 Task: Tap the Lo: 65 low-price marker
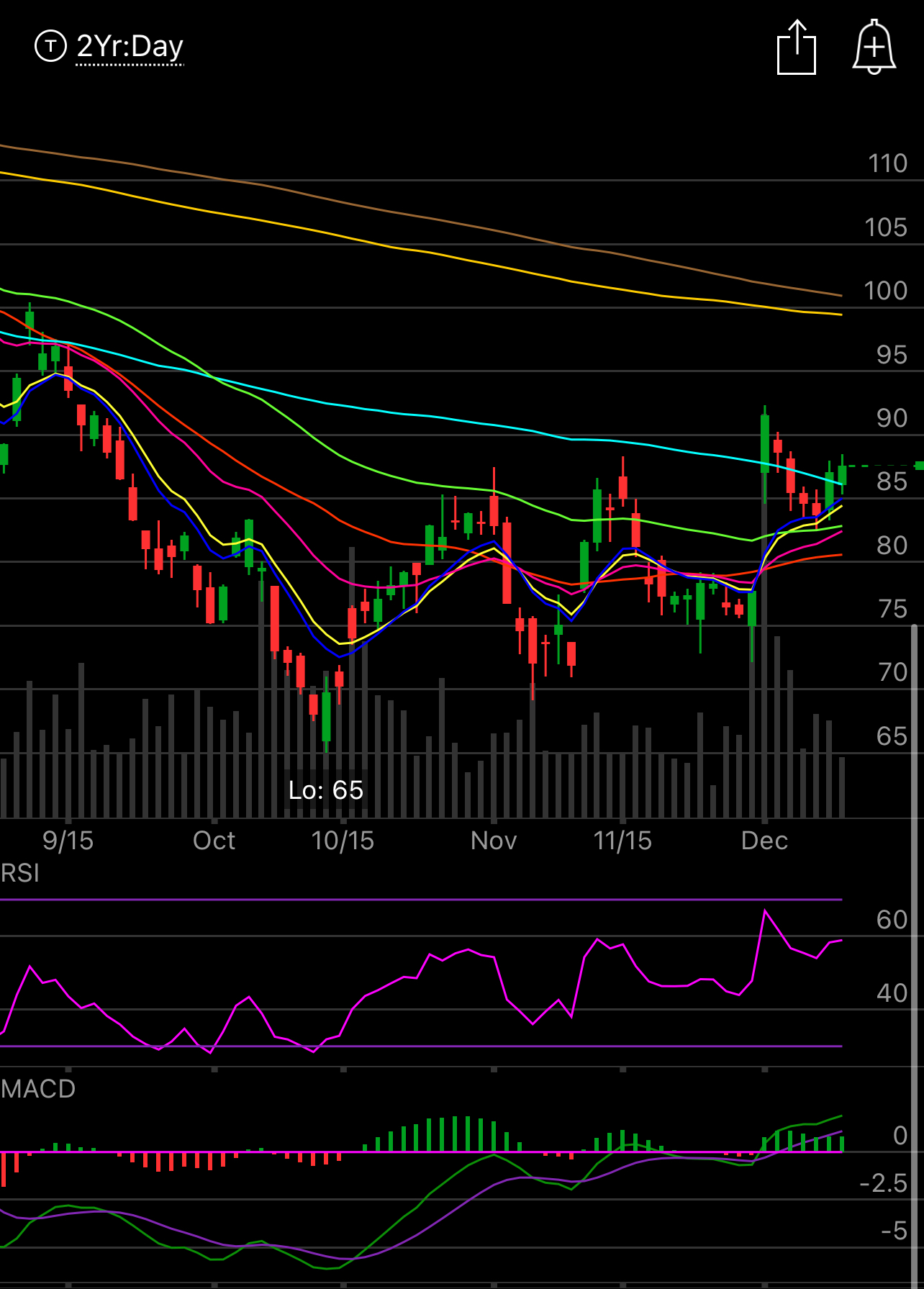coord(325,790)
